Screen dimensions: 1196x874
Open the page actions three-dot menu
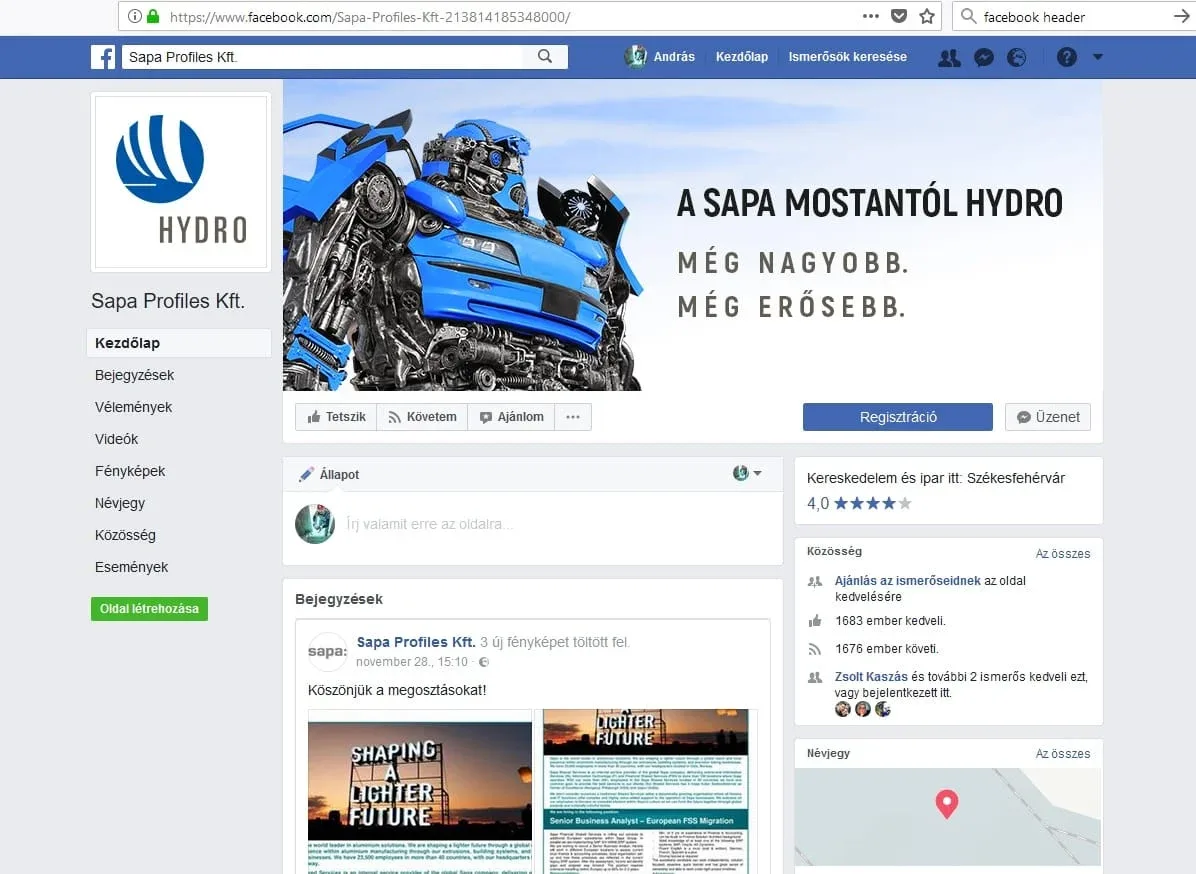click(x=871, y=16)
